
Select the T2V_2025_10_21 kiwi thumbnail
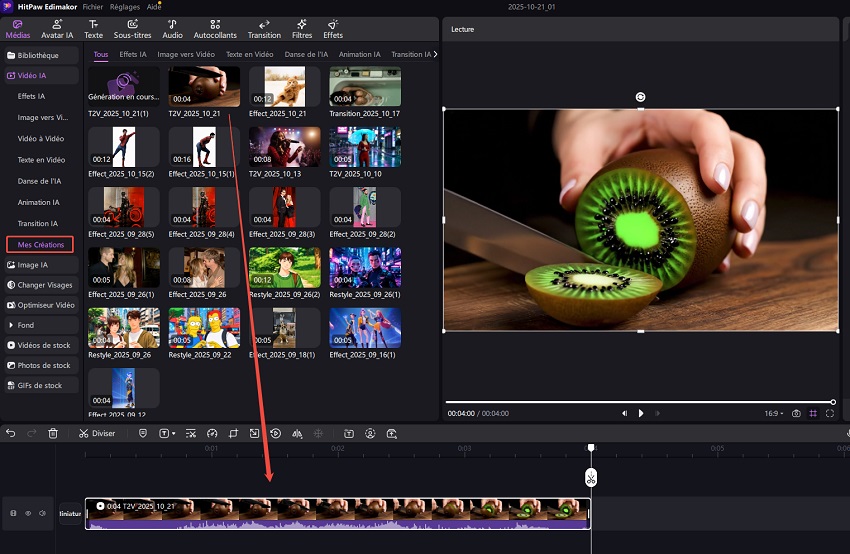point(204,87)
